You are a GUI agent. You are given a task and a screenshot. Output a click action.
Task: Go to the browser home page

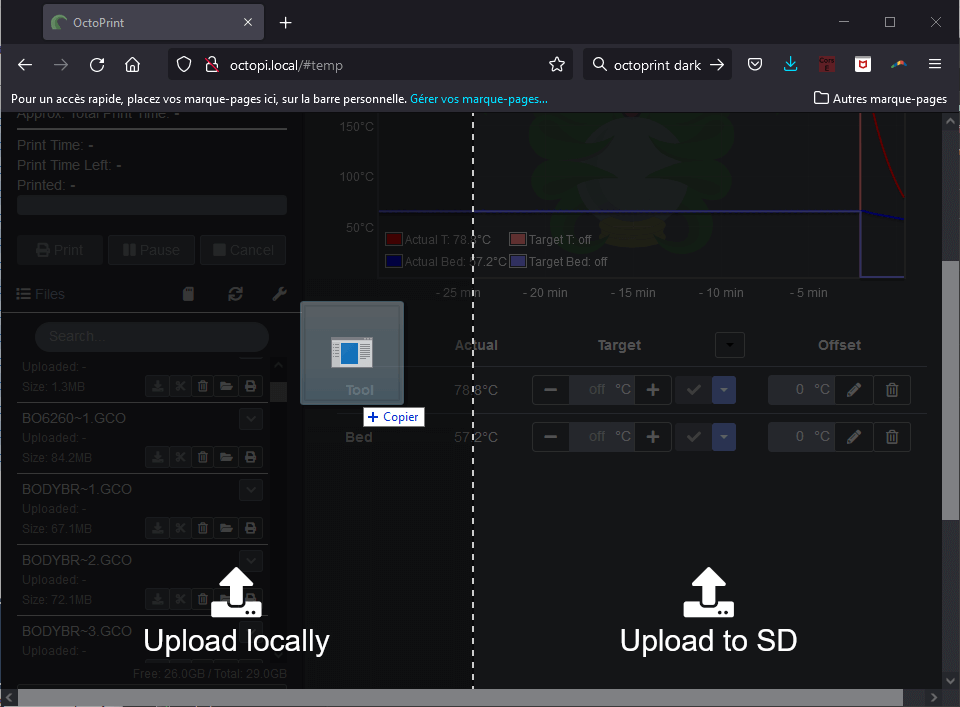point(132,65)
